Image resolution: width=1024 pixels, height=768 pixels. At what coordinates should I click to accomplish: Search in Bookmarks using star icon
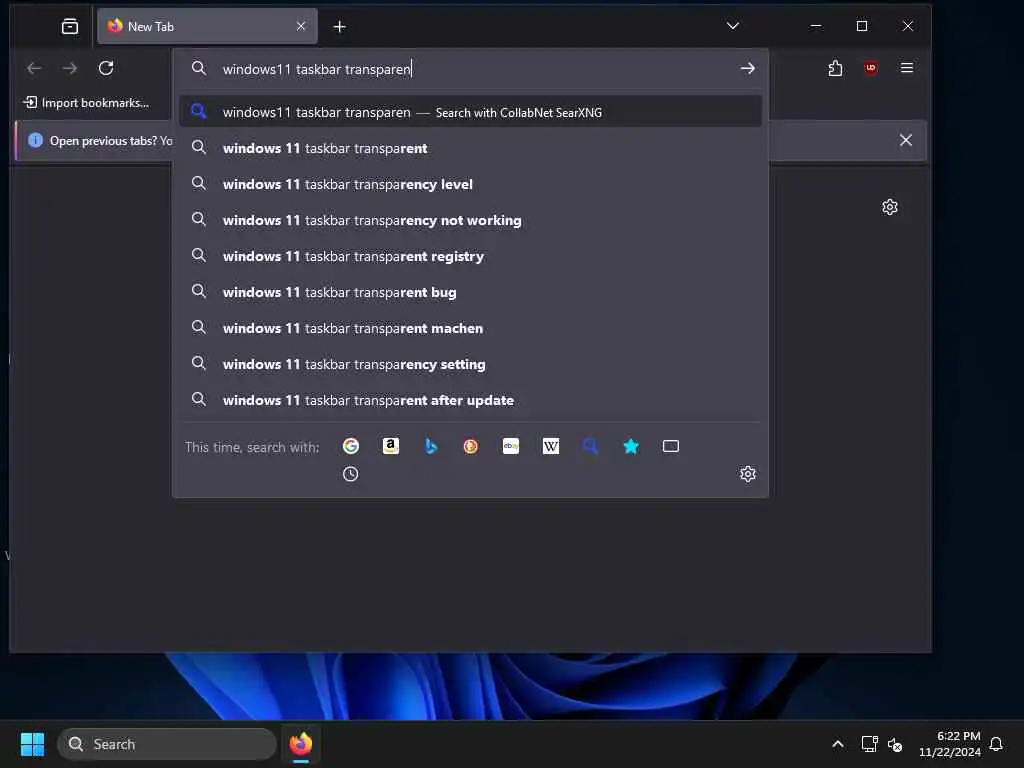631,446
